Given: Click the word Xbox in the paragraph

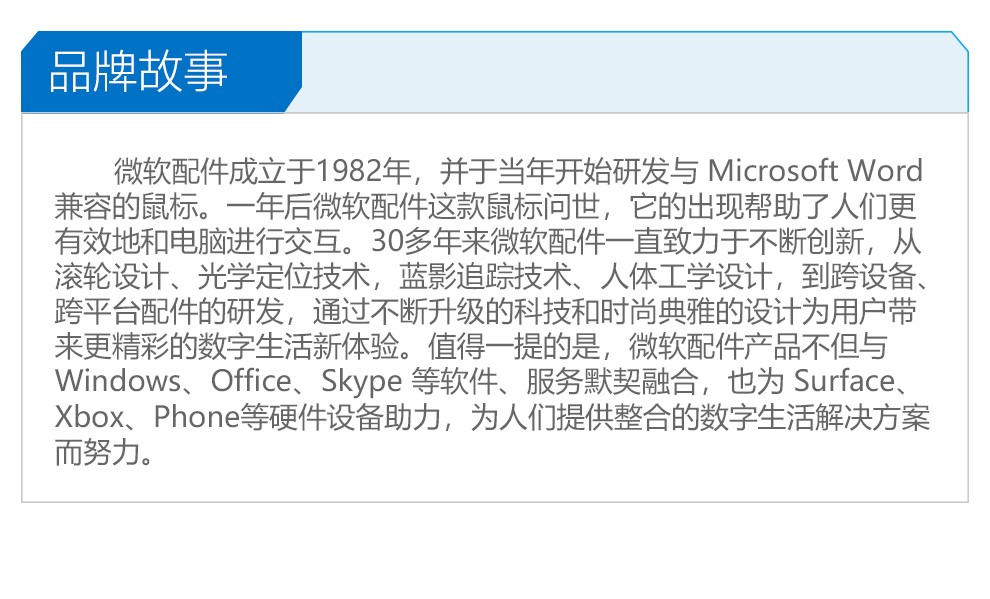Looking at the screenshot, I should coord(89,417).
